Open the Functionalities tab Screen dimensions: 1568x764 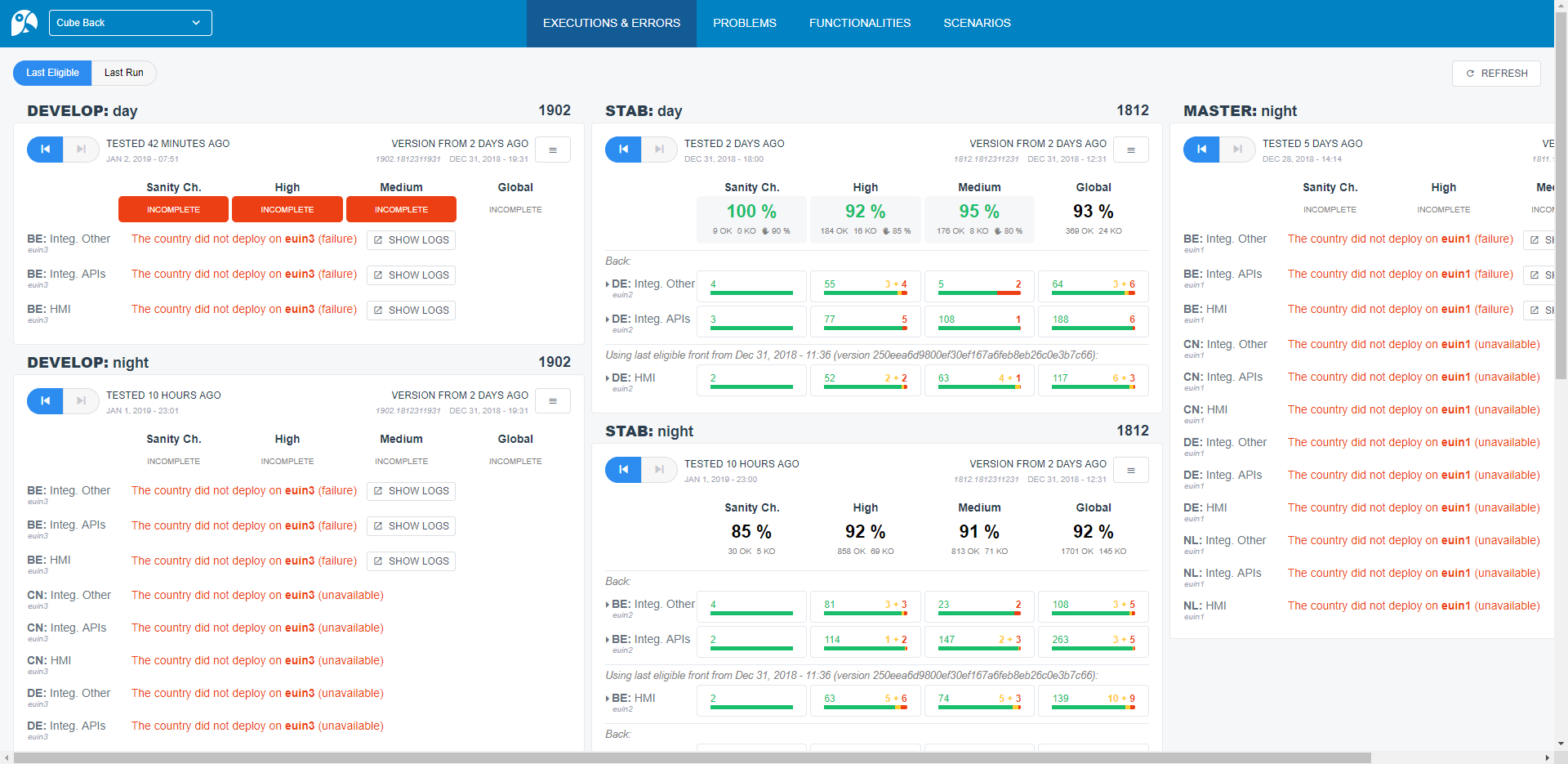click(x=860, y=23)
